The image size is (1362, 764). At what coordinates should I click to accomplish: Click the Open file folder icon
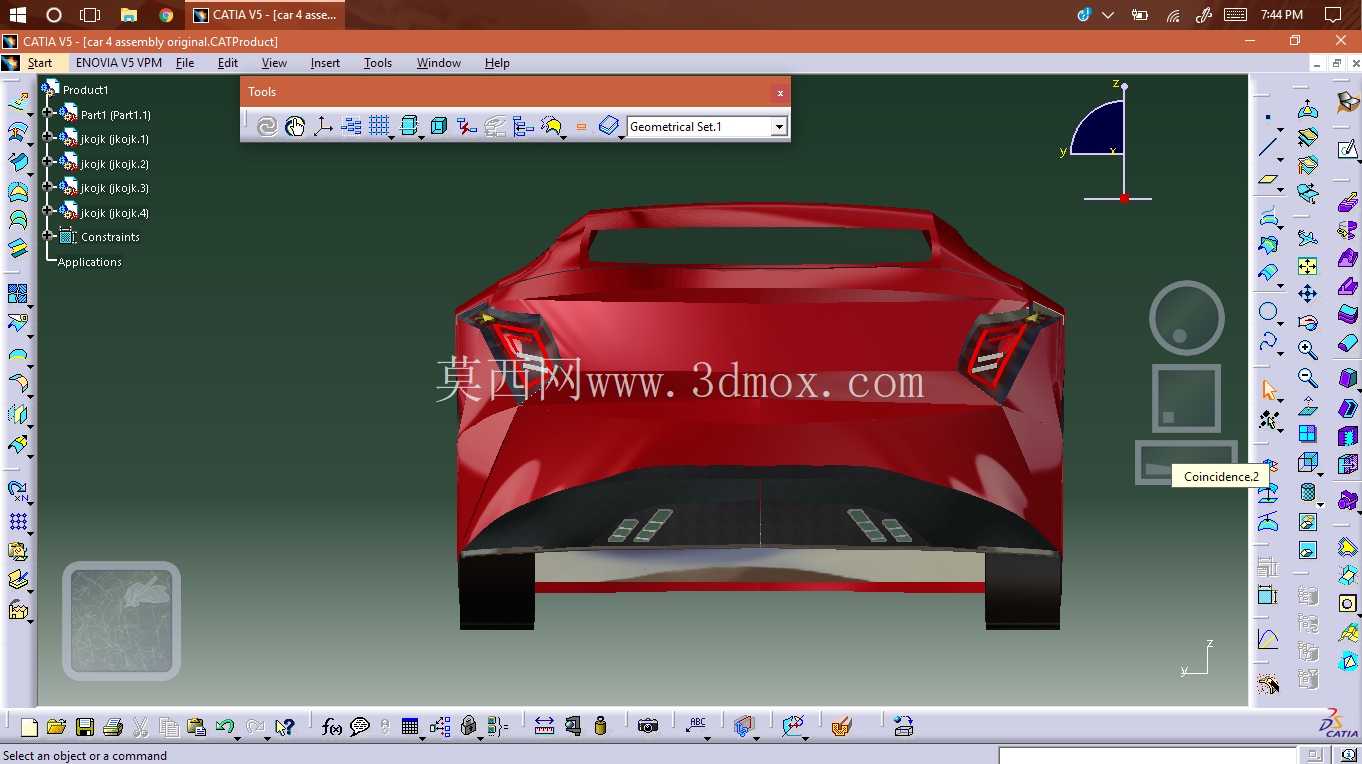(56, 727)
